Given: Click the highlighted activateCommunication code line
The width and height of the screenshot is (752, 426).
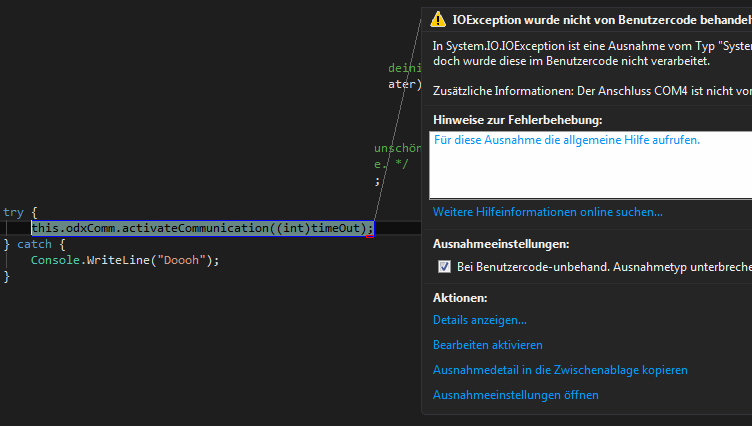Looking at the screenshot, I should click(202, 228).
